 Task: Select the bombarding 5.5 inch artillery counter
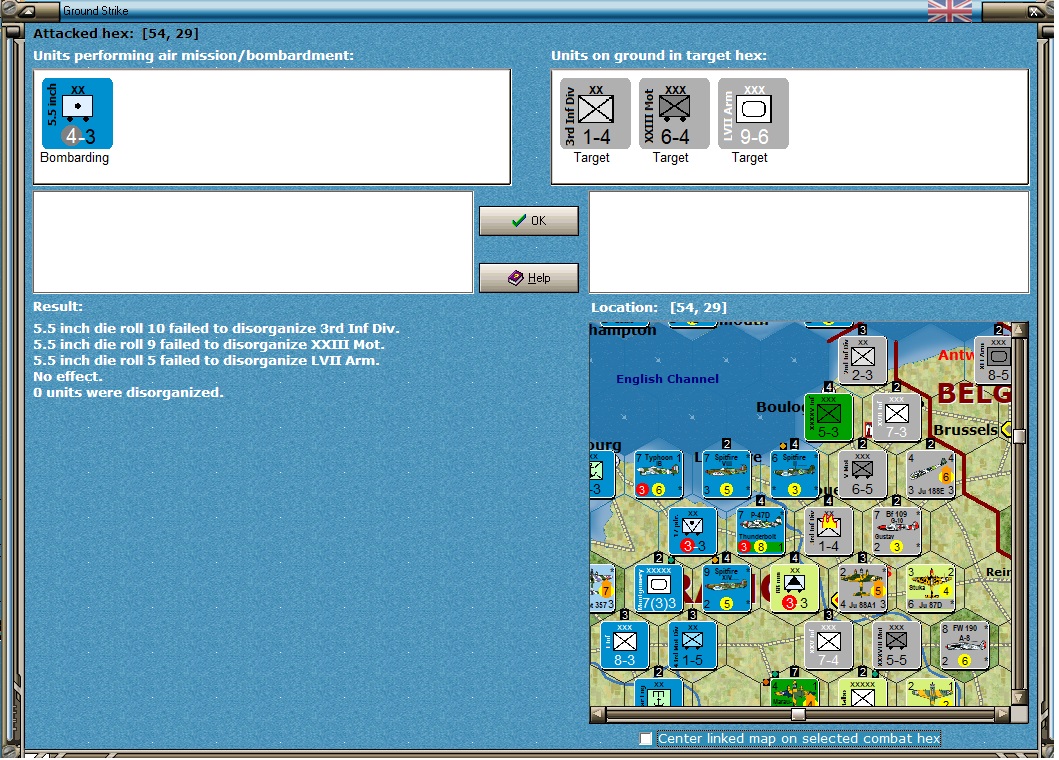[x=77, y=113]
